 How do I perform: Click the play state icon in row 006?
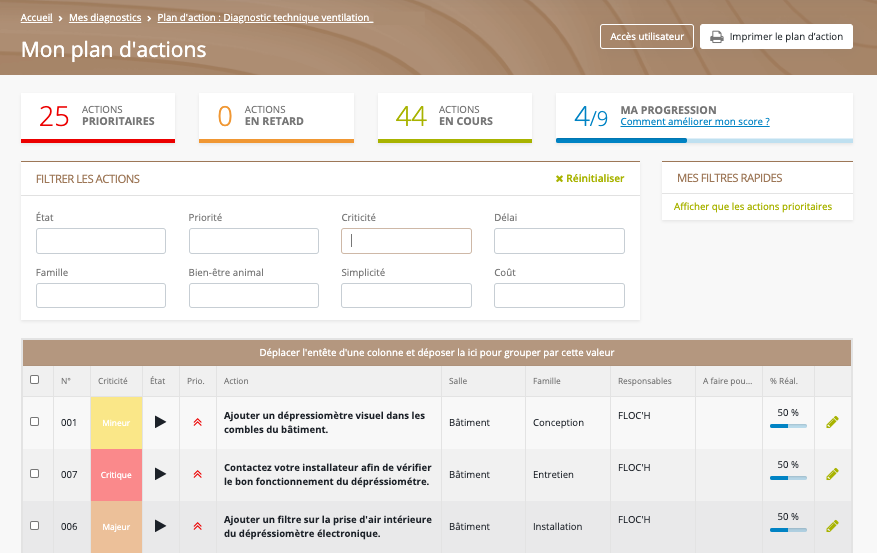[x=160, y=526]
